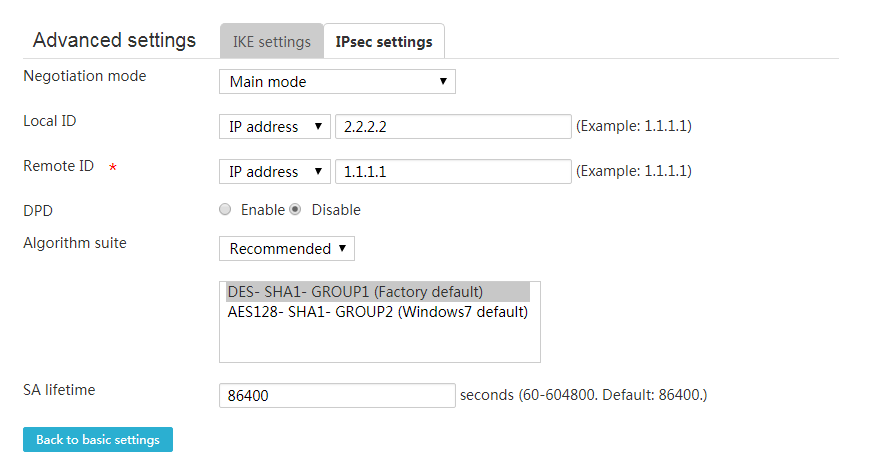The height and width of the screenshot is (471, 870).
Task: Switch to the IKE settings tab
Action: 272,41
